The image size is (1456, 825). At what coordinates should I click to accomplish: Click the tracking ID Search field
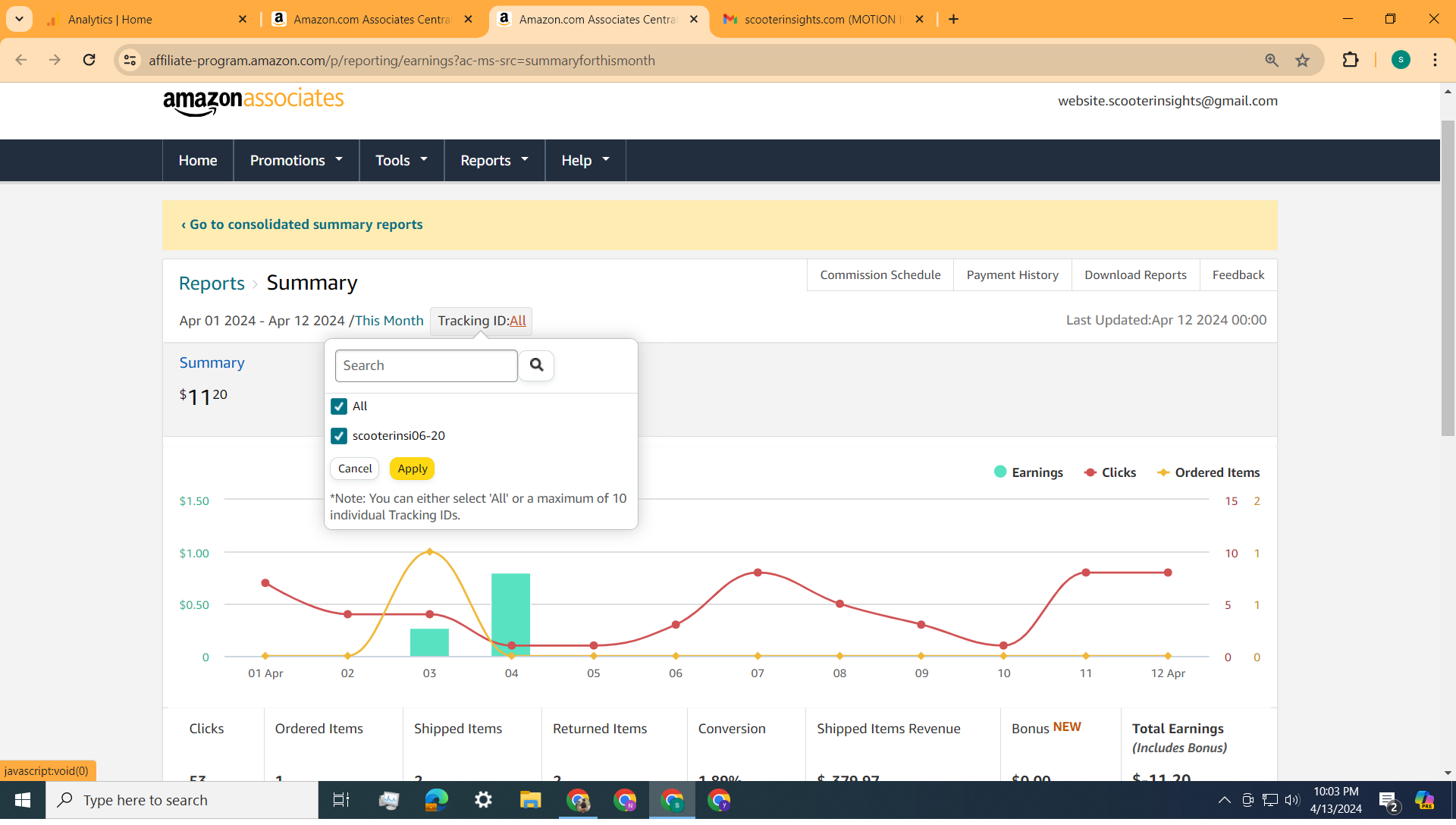(426, 365)
